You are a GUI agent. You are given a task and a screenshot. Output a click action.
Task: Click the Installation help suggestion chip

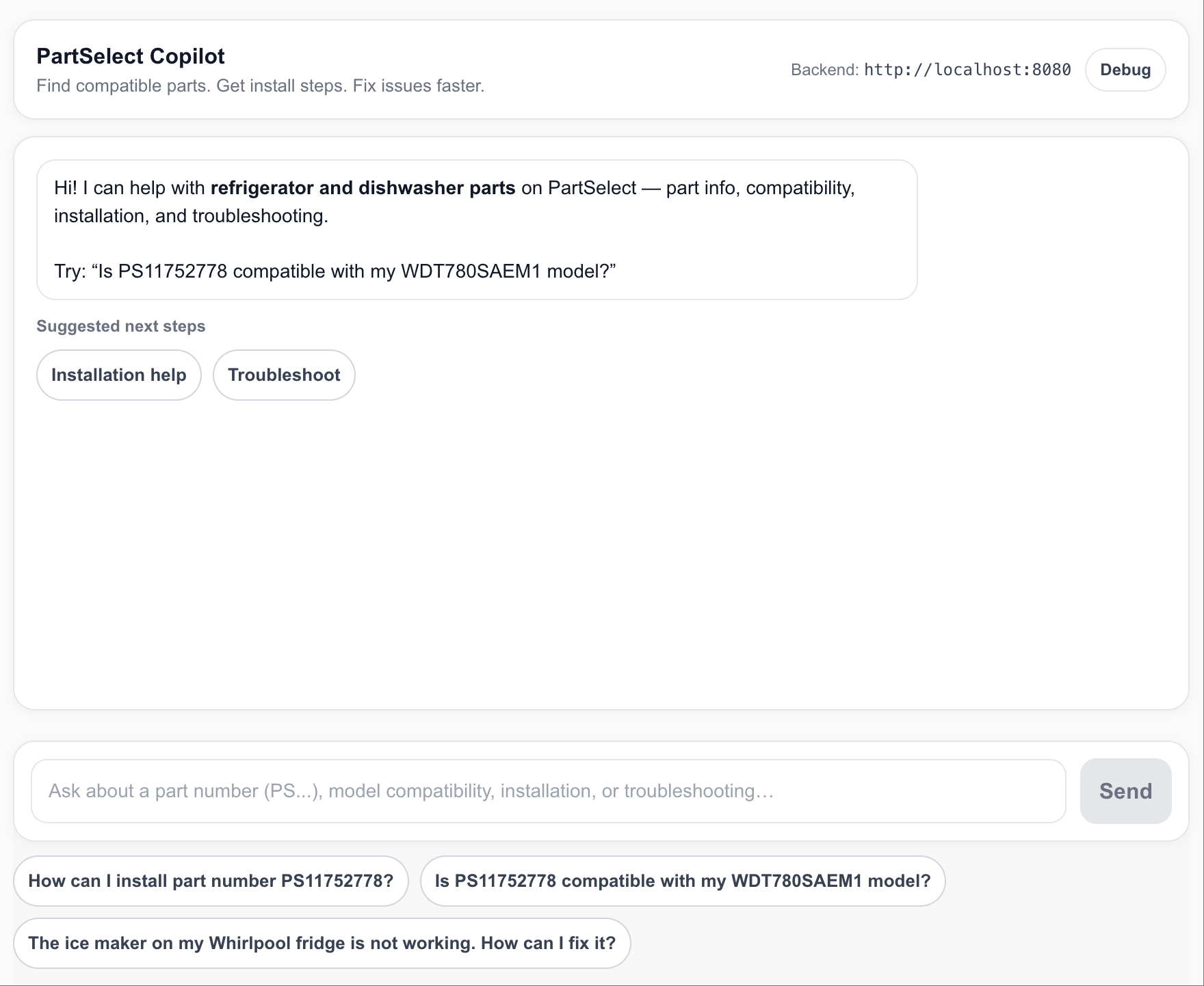click(118, 375)
